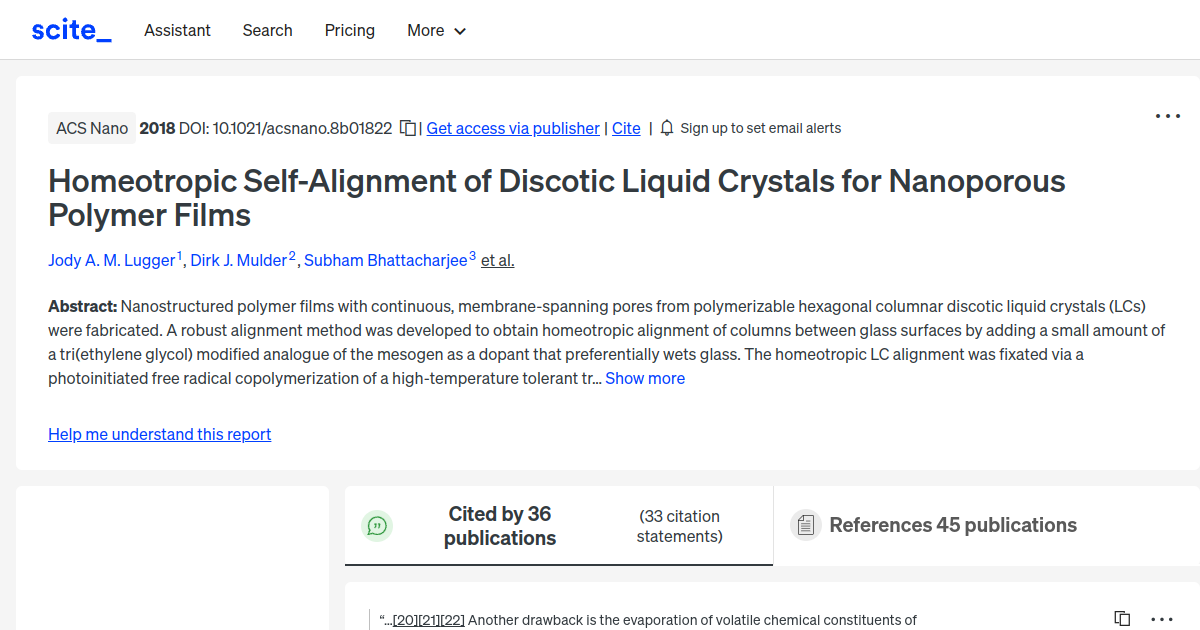Expand the author list via et al.
This screenshot has height=630, width=1200.
(497, 260)
